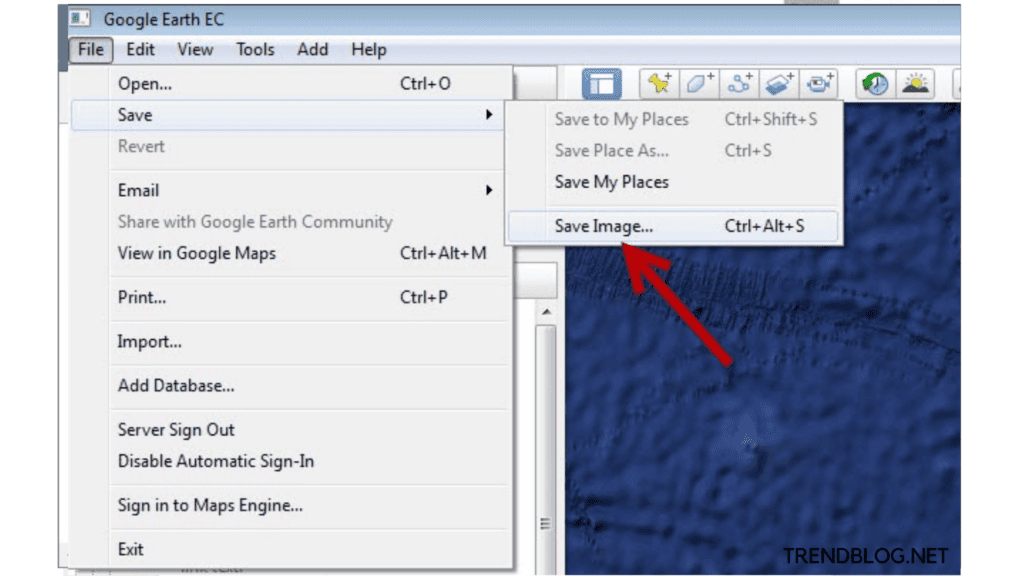1024x576 pixels.
Task: Select Revert in the File menu
Action: pos(287,146)
